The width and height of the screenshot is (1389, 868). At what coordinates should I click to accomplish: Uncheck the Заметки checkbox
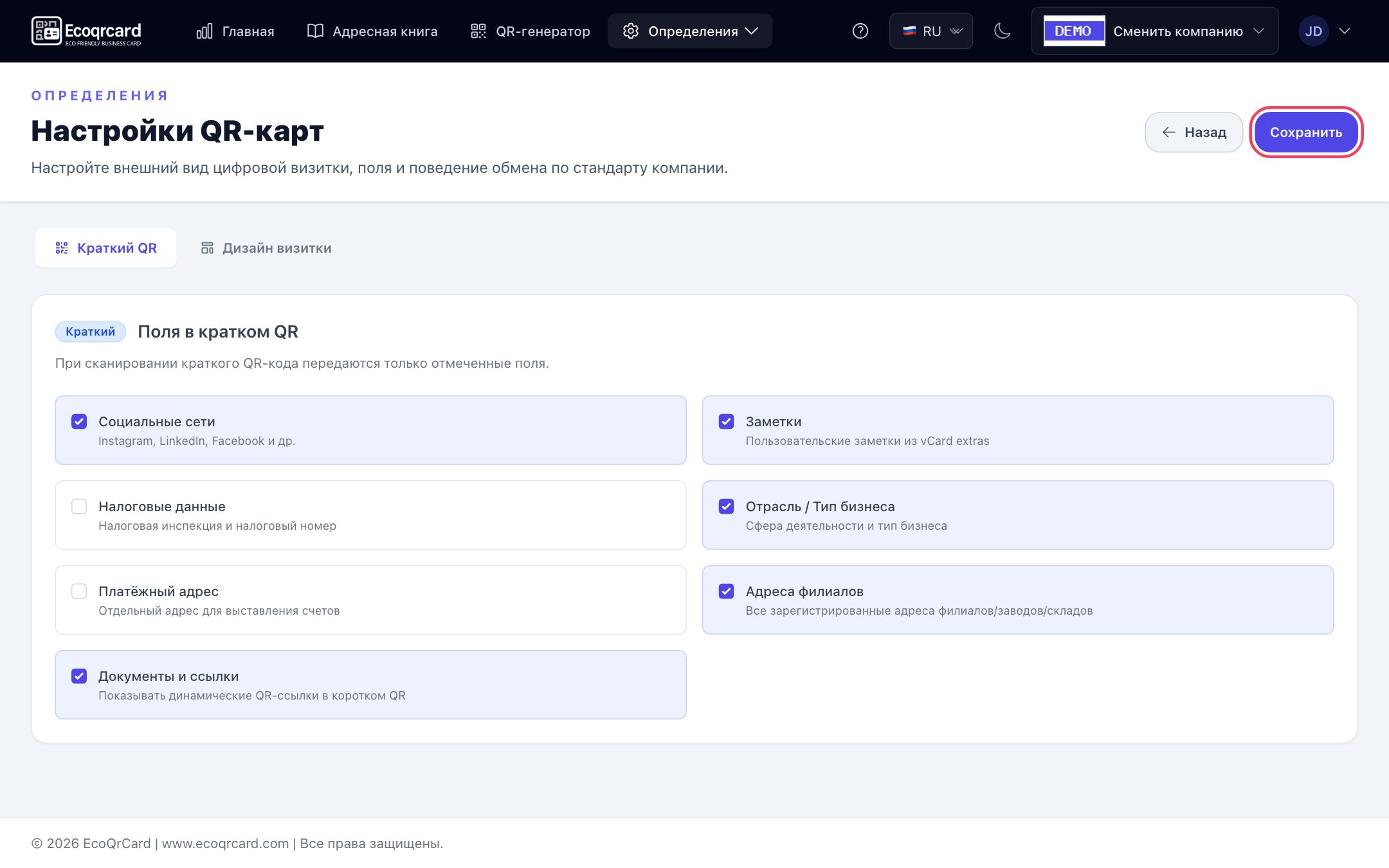tap(726, 422)
